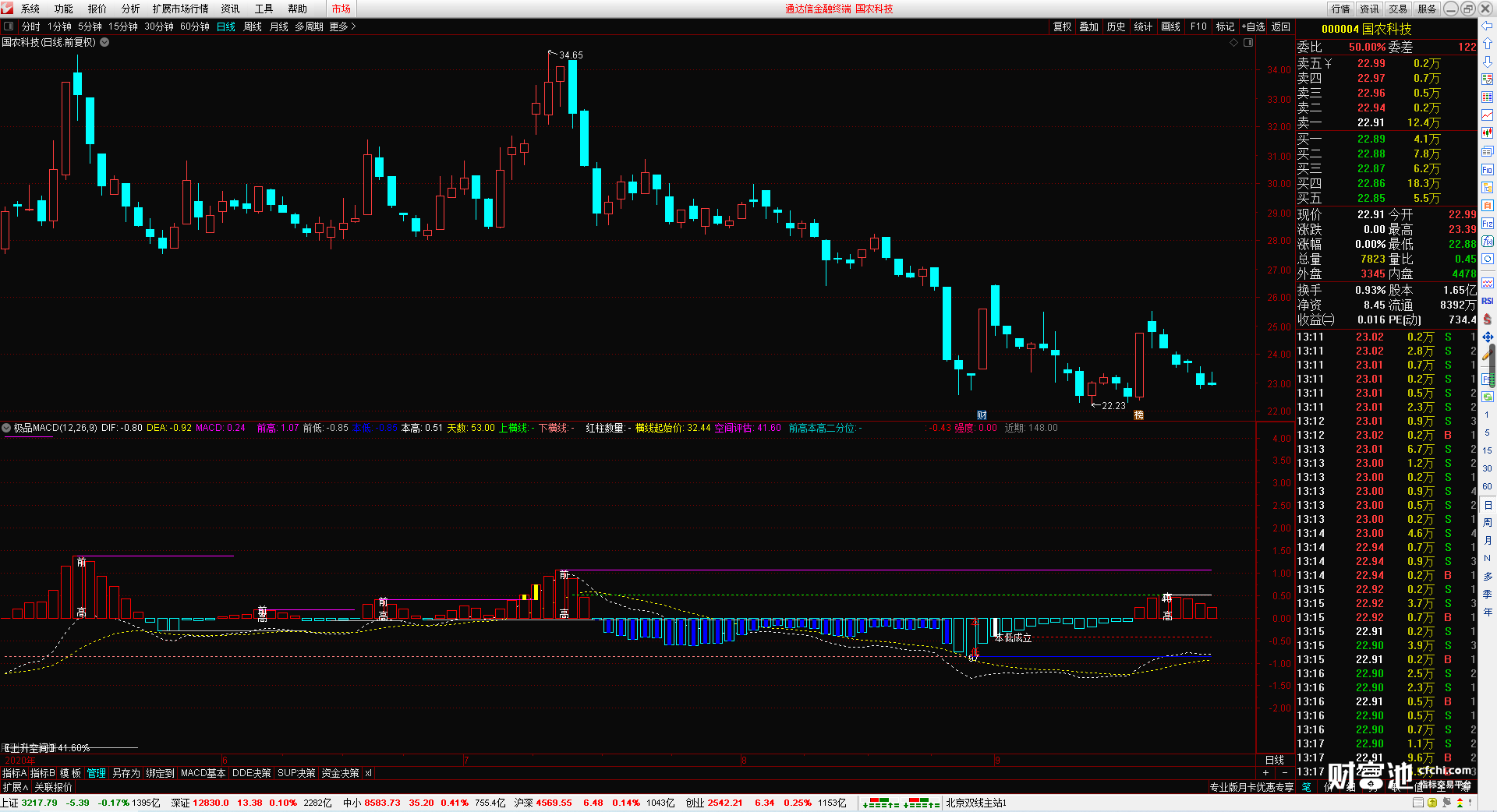Expand the 更多 period options
Viewport: 1497px width, 812px height.
coord(342,26)
